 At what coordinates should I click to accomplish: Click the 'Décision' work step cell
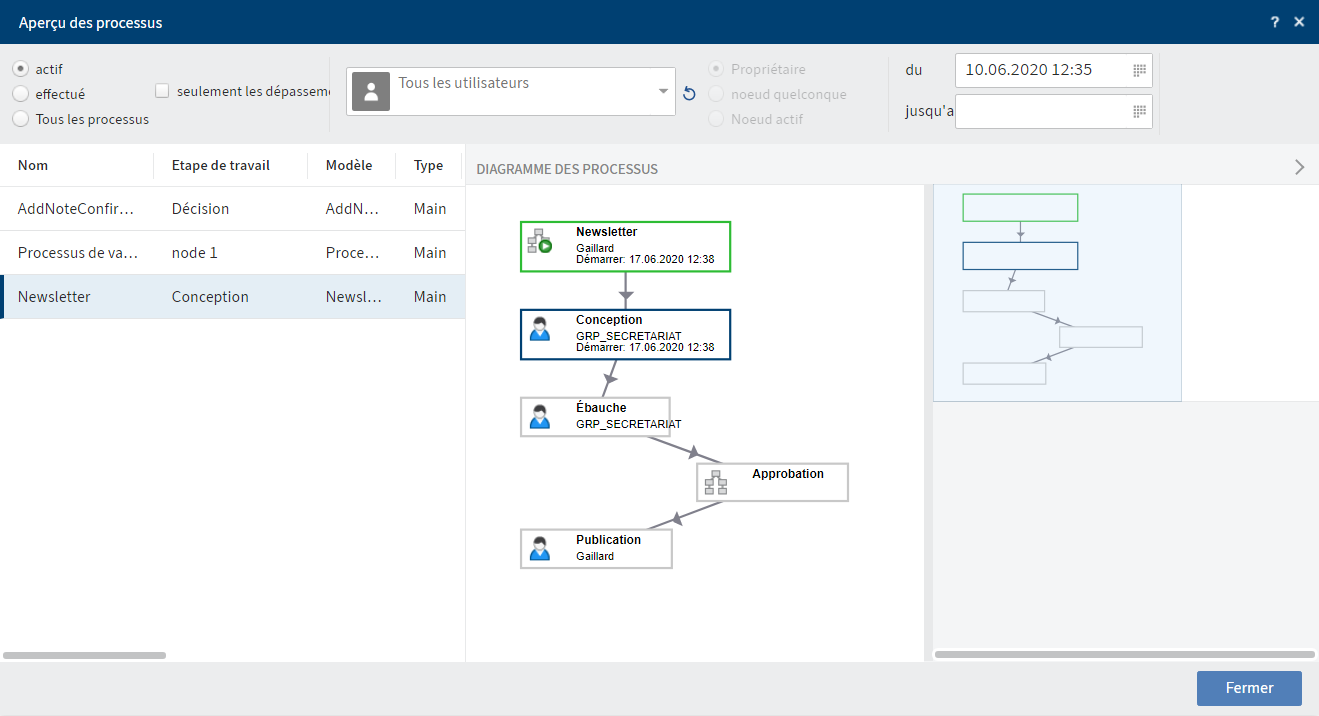200,209
